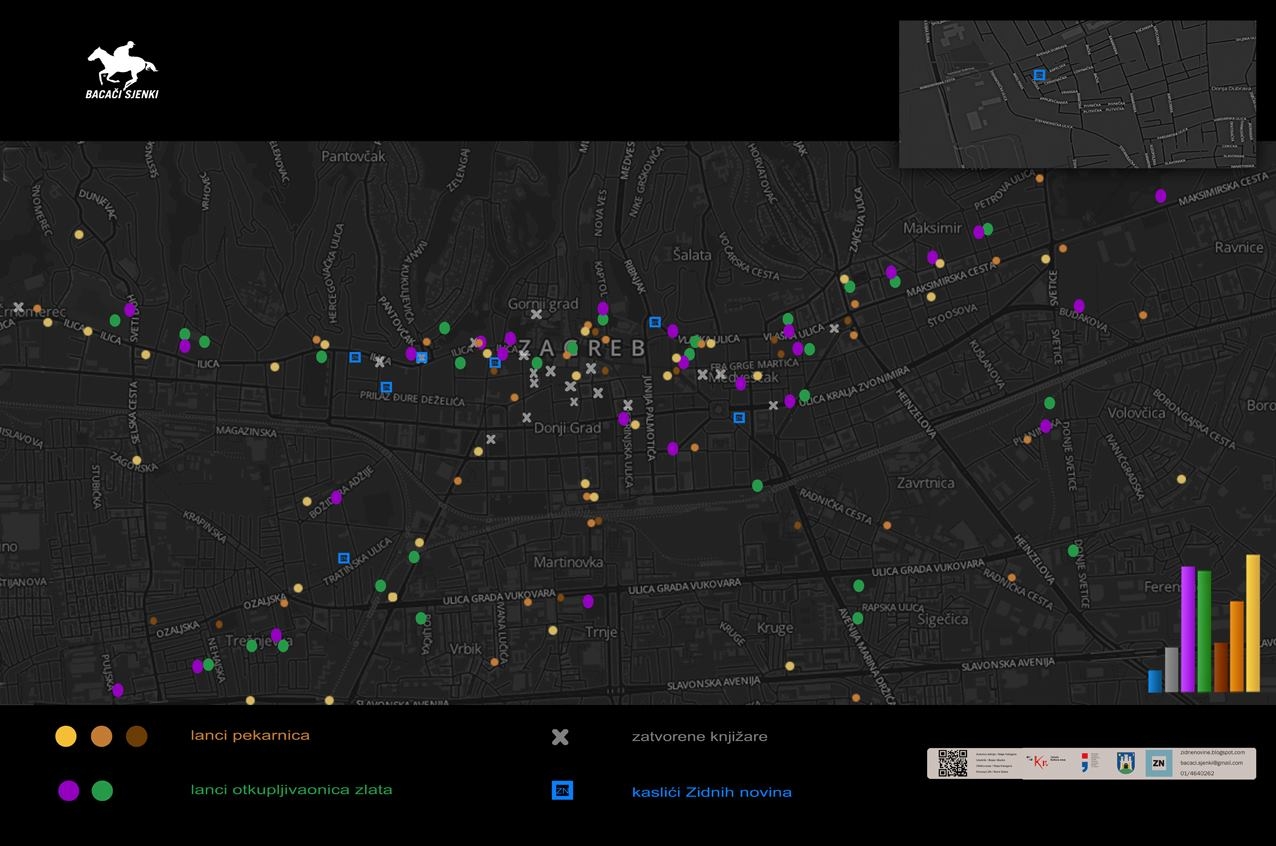Click the purple legend circle
The height and width of the screenshot is (846, 1276).
pyautogui.click(x=68, y=791)
